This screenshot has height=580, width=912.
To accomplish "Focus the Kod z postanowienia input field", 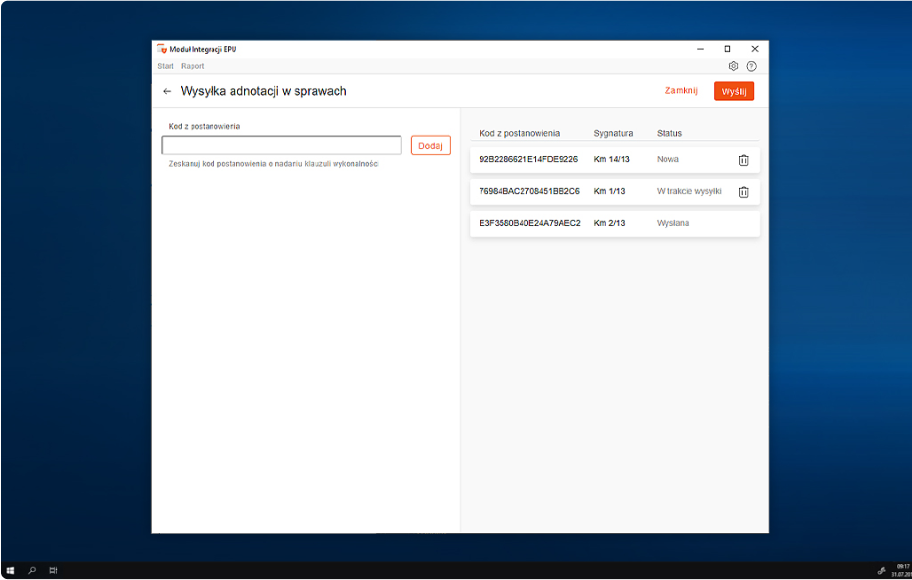I will [x=282, y=145].
